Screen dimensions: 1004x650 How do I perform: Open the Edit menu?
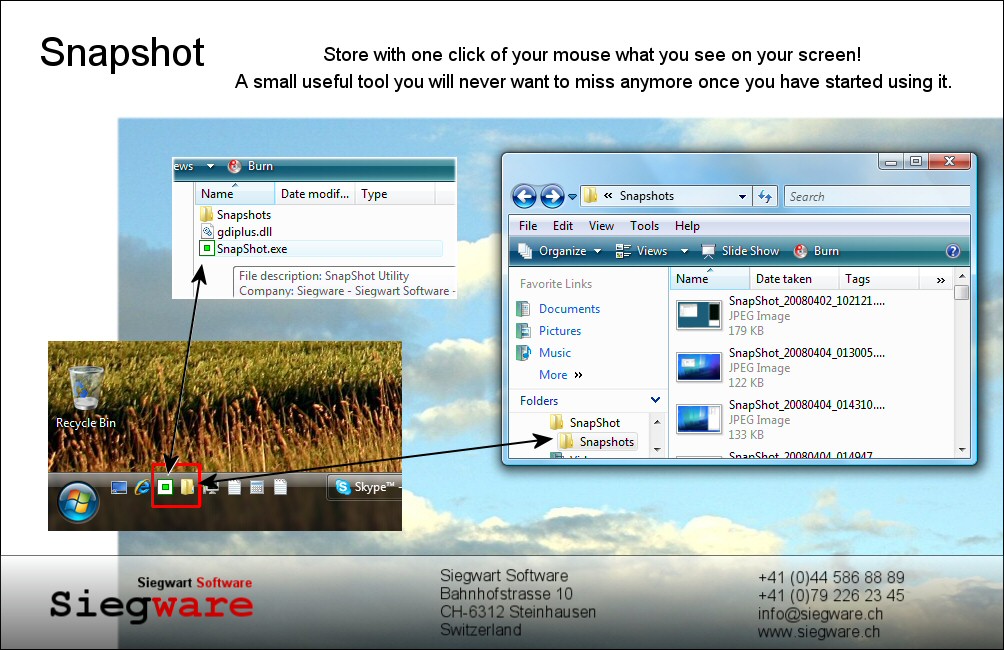coord(563,225)
